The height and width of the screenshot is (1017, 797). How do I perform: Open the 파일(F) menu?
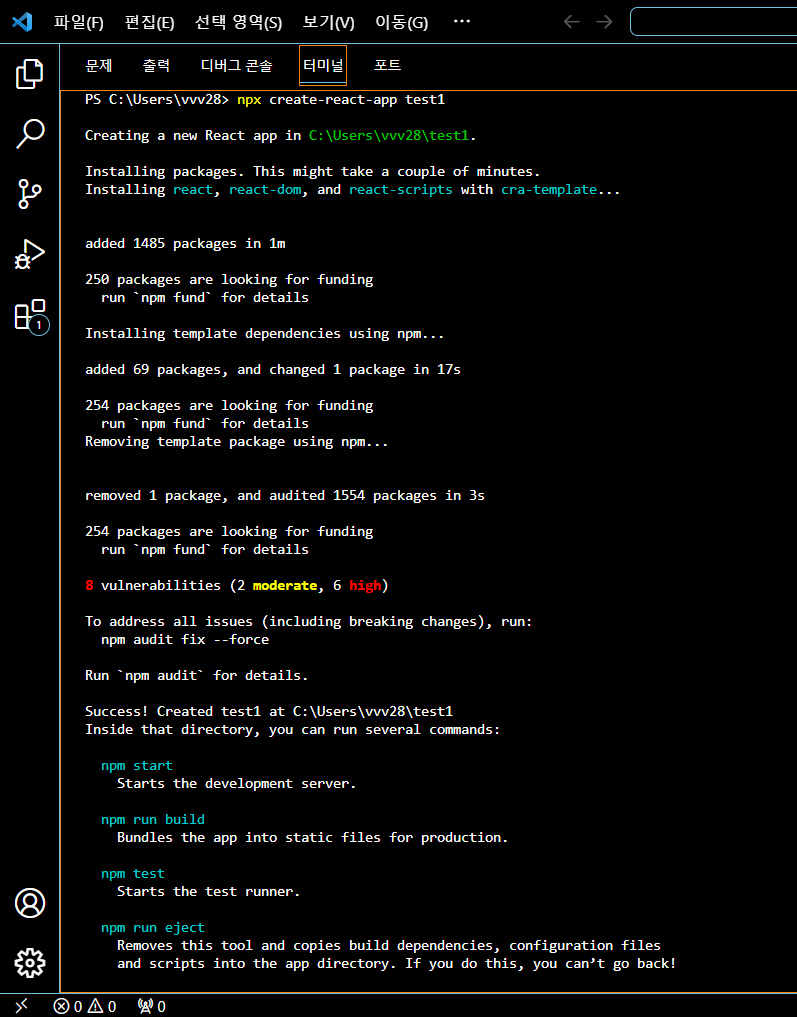78,22
